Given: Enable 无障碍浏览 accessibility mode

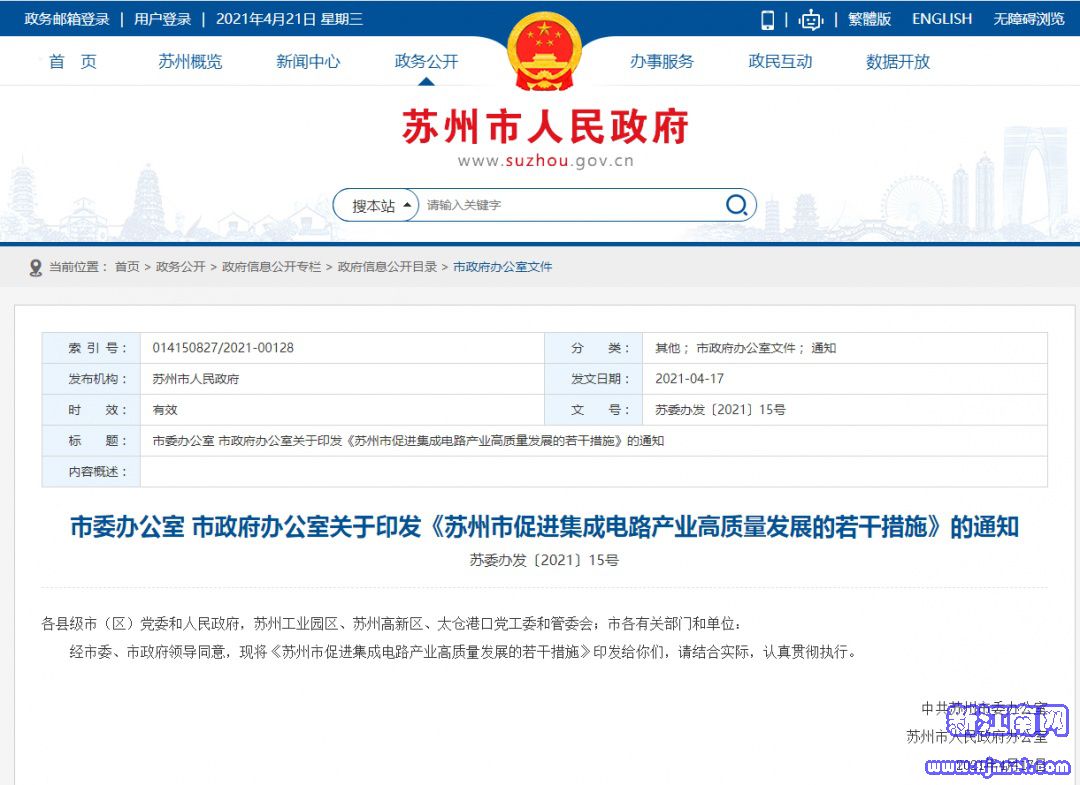Looking at the screenshot, I should [x=1028, y=19].
